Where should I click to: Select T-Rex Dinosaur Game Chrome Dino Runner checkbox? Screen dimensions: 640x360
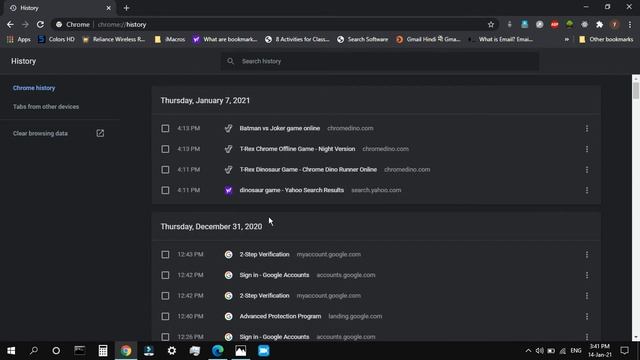pos(165,169)
